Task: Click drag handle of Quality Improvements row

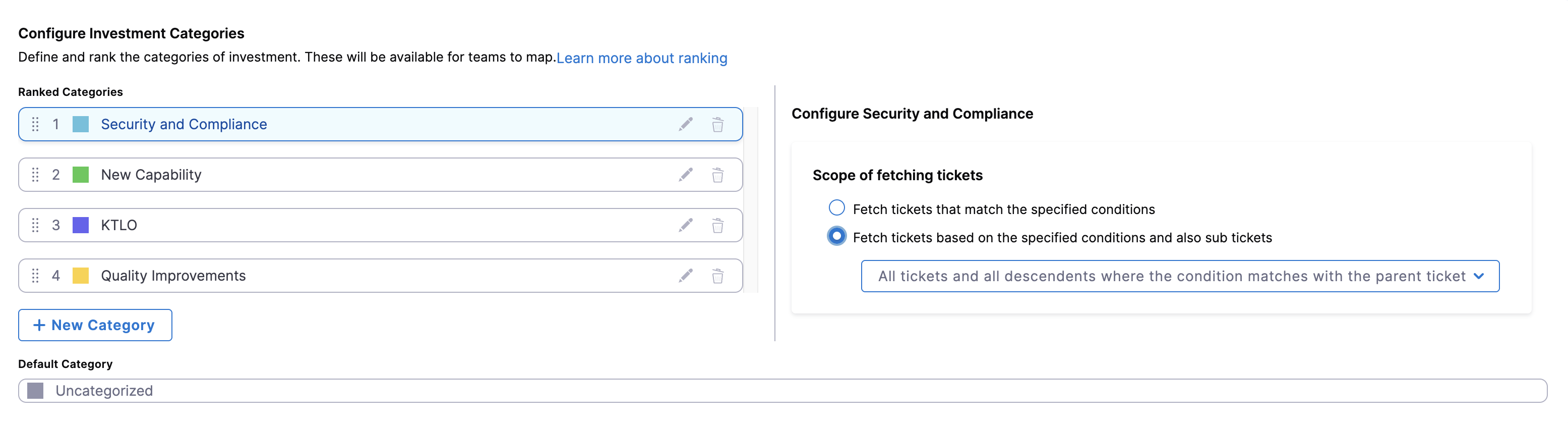Action: 35,276
